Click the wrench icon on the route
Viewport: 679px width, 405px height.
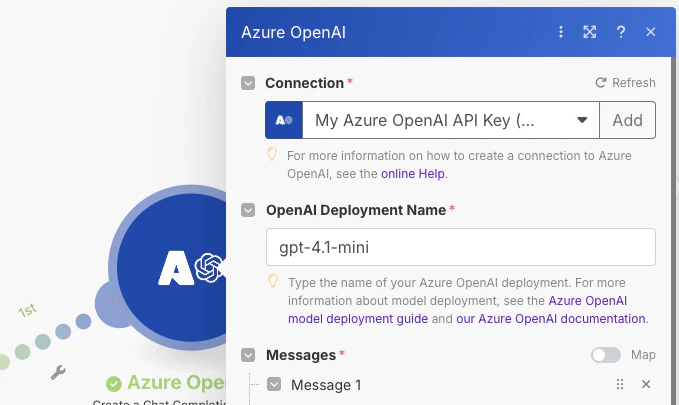(x=58, y=372)
